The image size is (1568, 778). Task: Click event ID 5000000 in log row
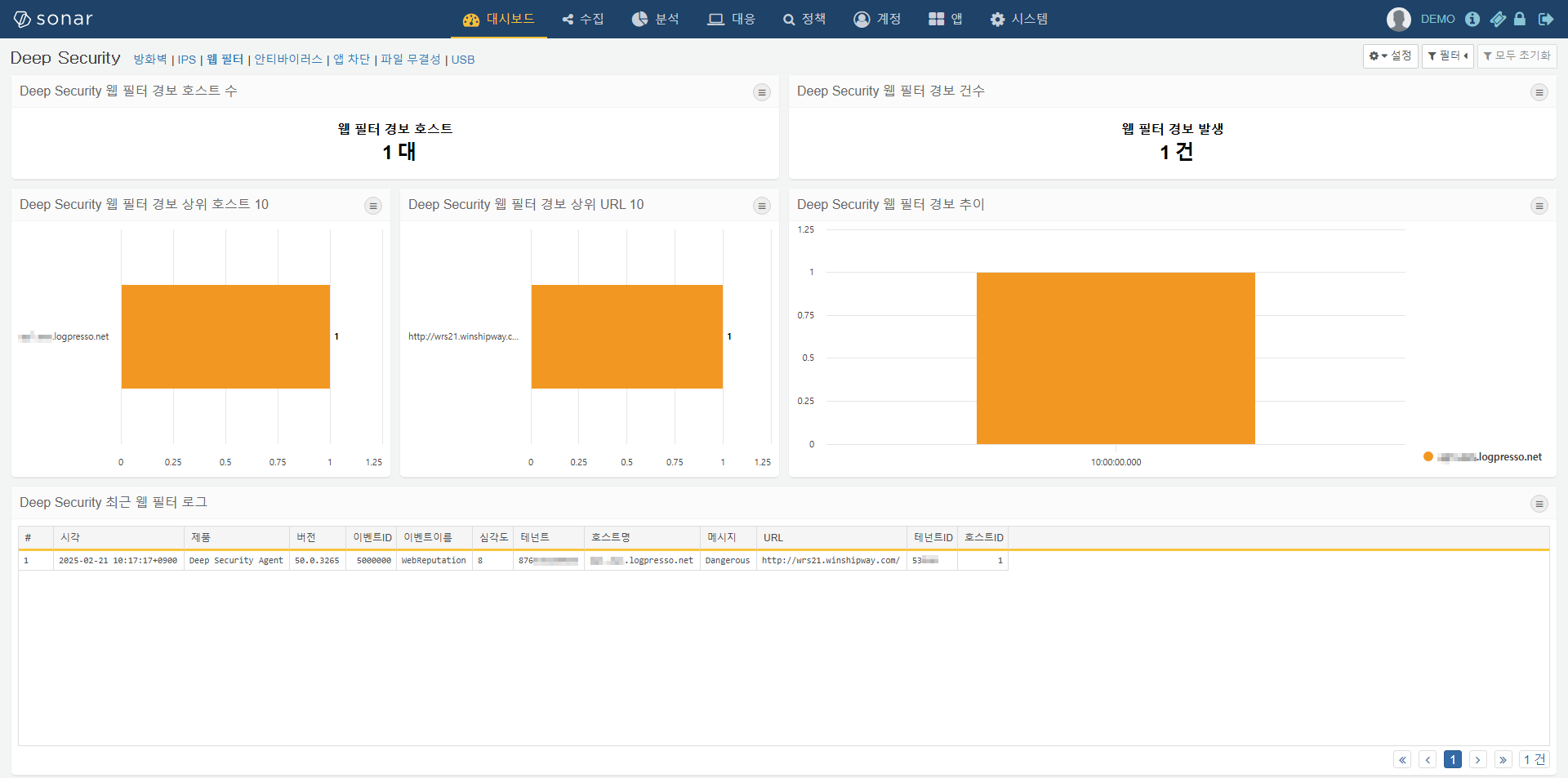(373, 561)
